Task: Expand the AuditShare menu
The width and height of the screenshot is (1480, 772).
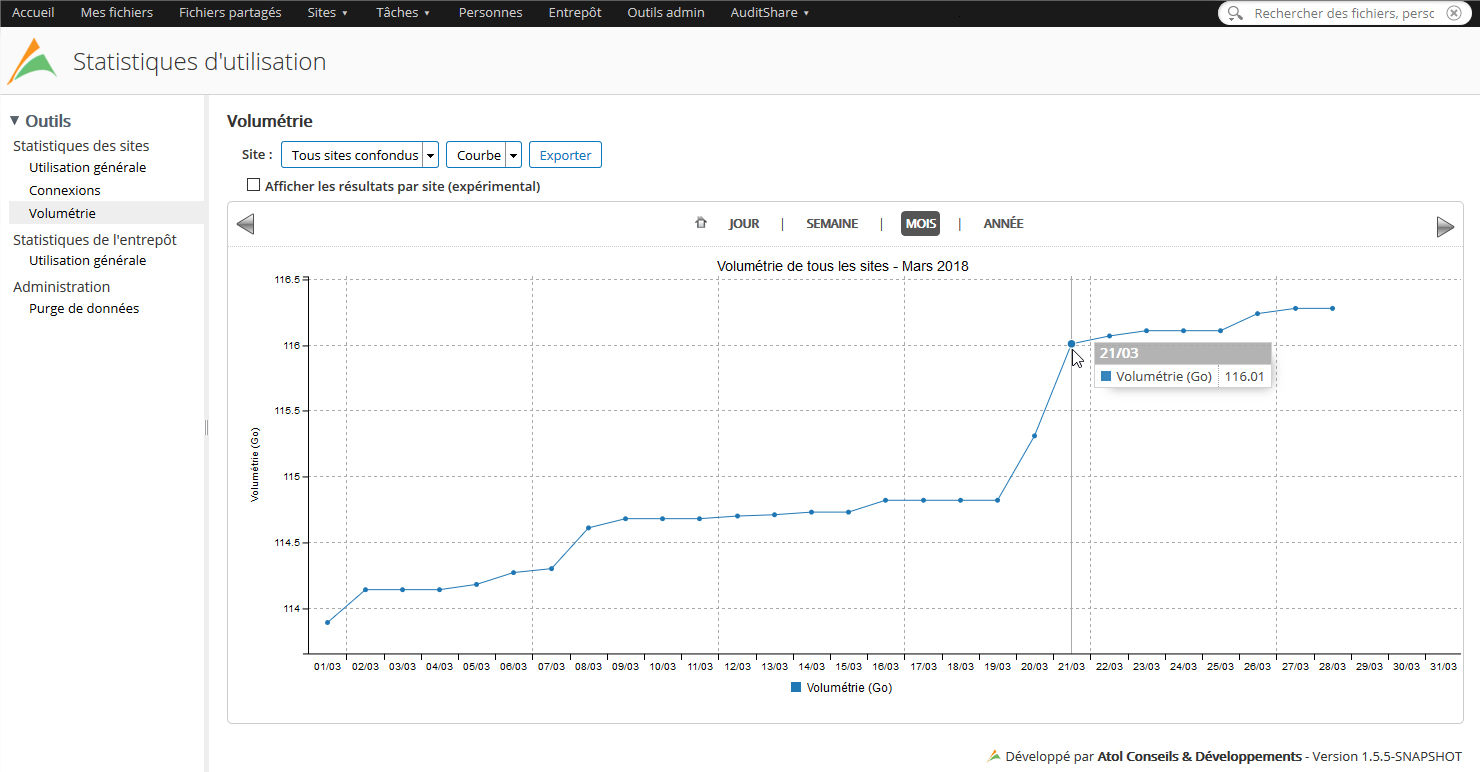Action: tap(770, 13)
